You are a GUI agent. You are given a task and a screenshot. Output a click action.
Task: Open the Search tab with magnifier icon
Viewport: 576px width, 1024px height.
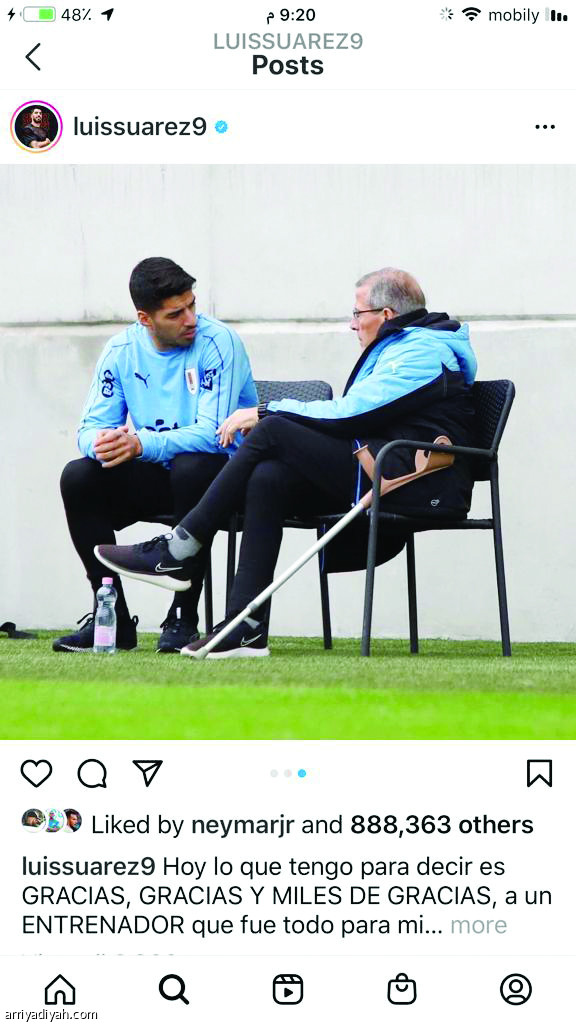click(x=174, y=989)
